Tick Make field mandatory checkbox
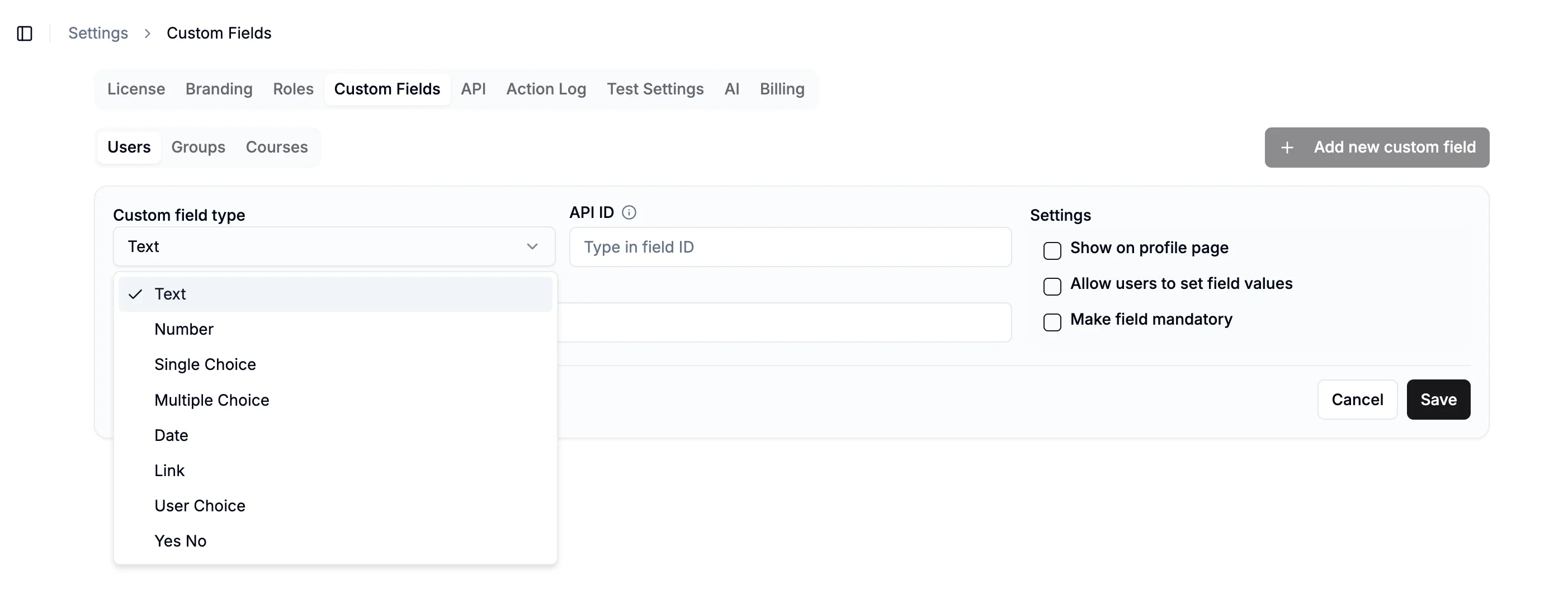The width and height of the screenshot is (1568, 608). point(1052,322)
